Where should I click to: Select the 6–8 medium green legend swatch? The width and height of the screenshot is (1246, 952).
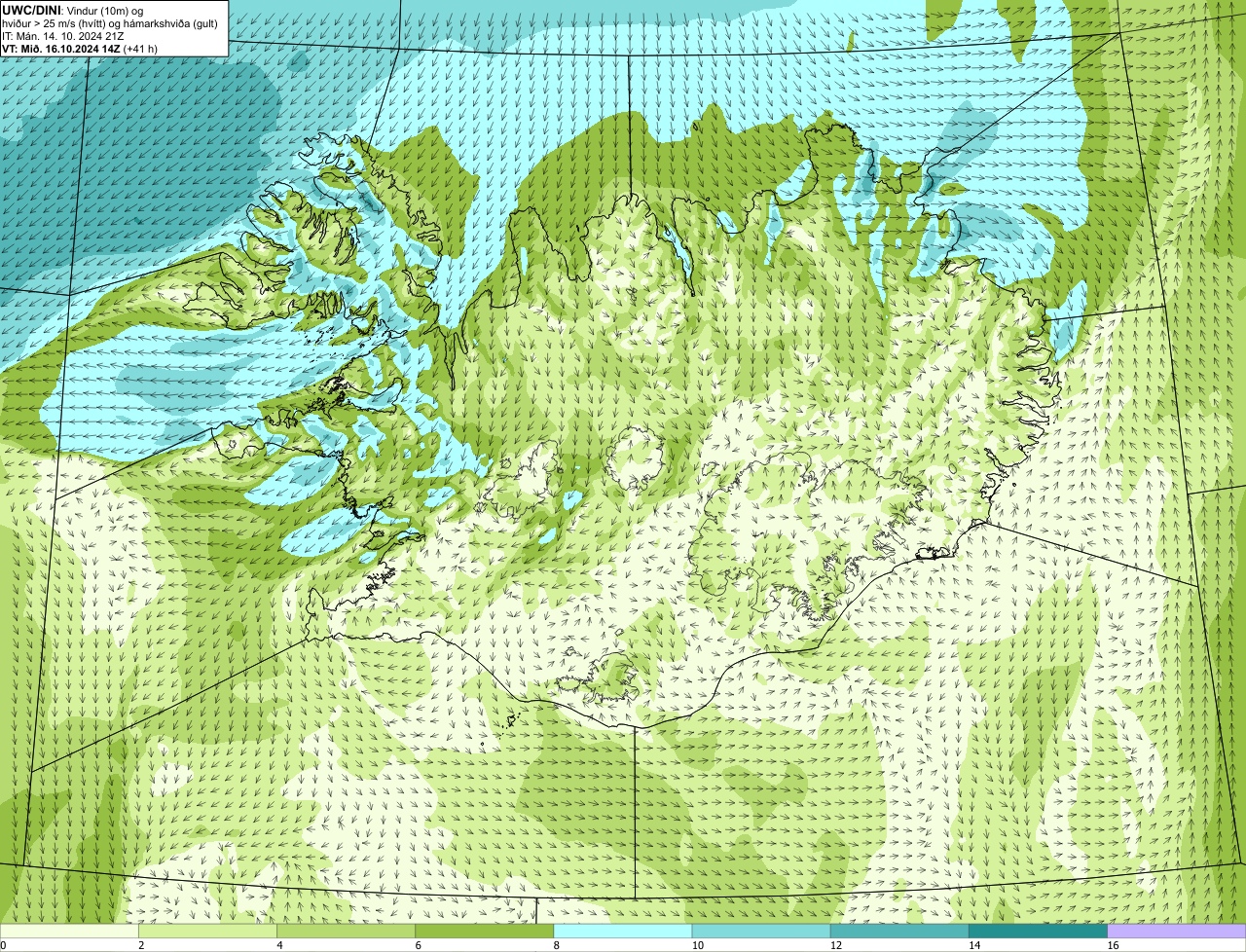(485, 931)
